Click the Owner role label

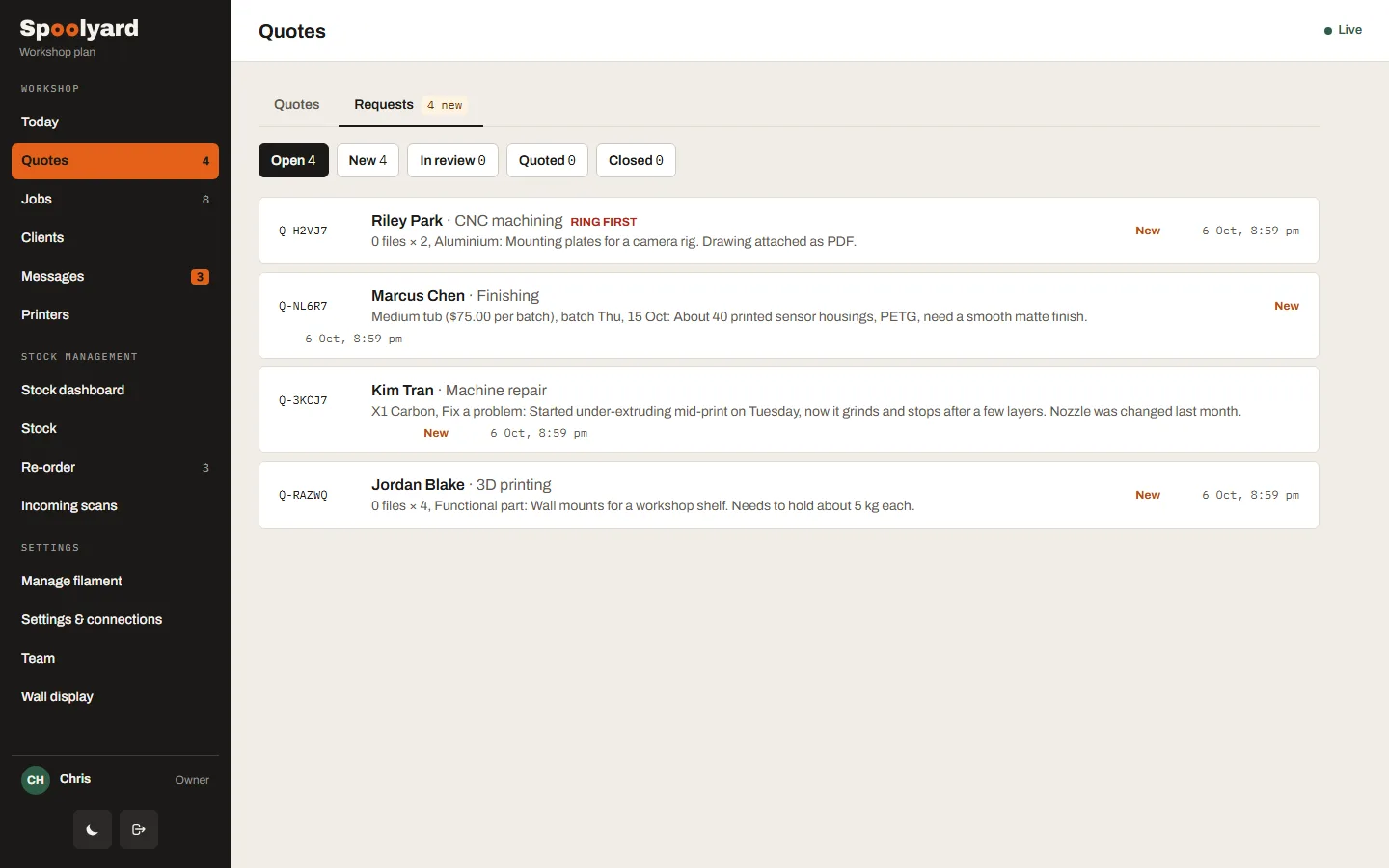(192, 780)
